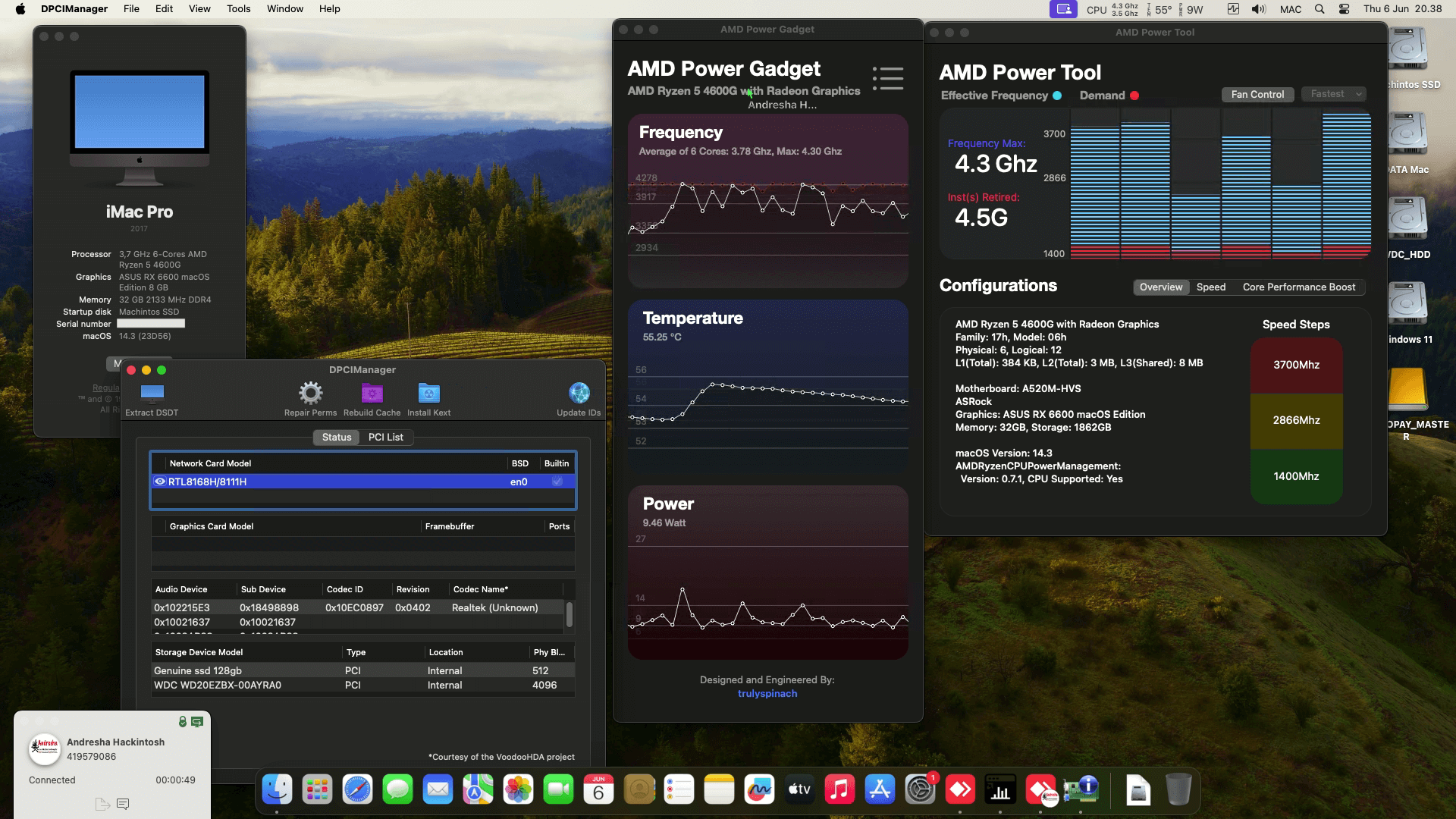This screenshot has height=819, width=1456.
Task: Open the Window menu
Action: tap(285, 9)
